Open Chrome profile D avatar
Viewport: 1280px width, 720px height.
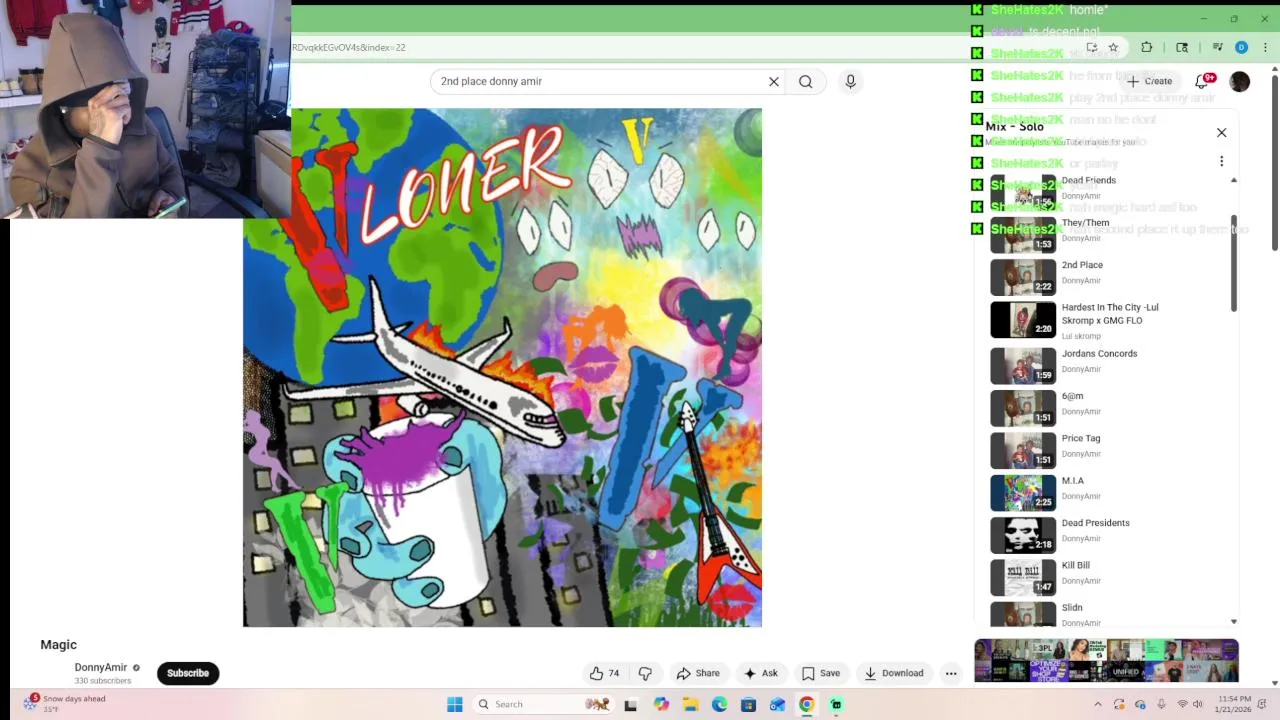pyautogui.click(x=1241, y=47)
